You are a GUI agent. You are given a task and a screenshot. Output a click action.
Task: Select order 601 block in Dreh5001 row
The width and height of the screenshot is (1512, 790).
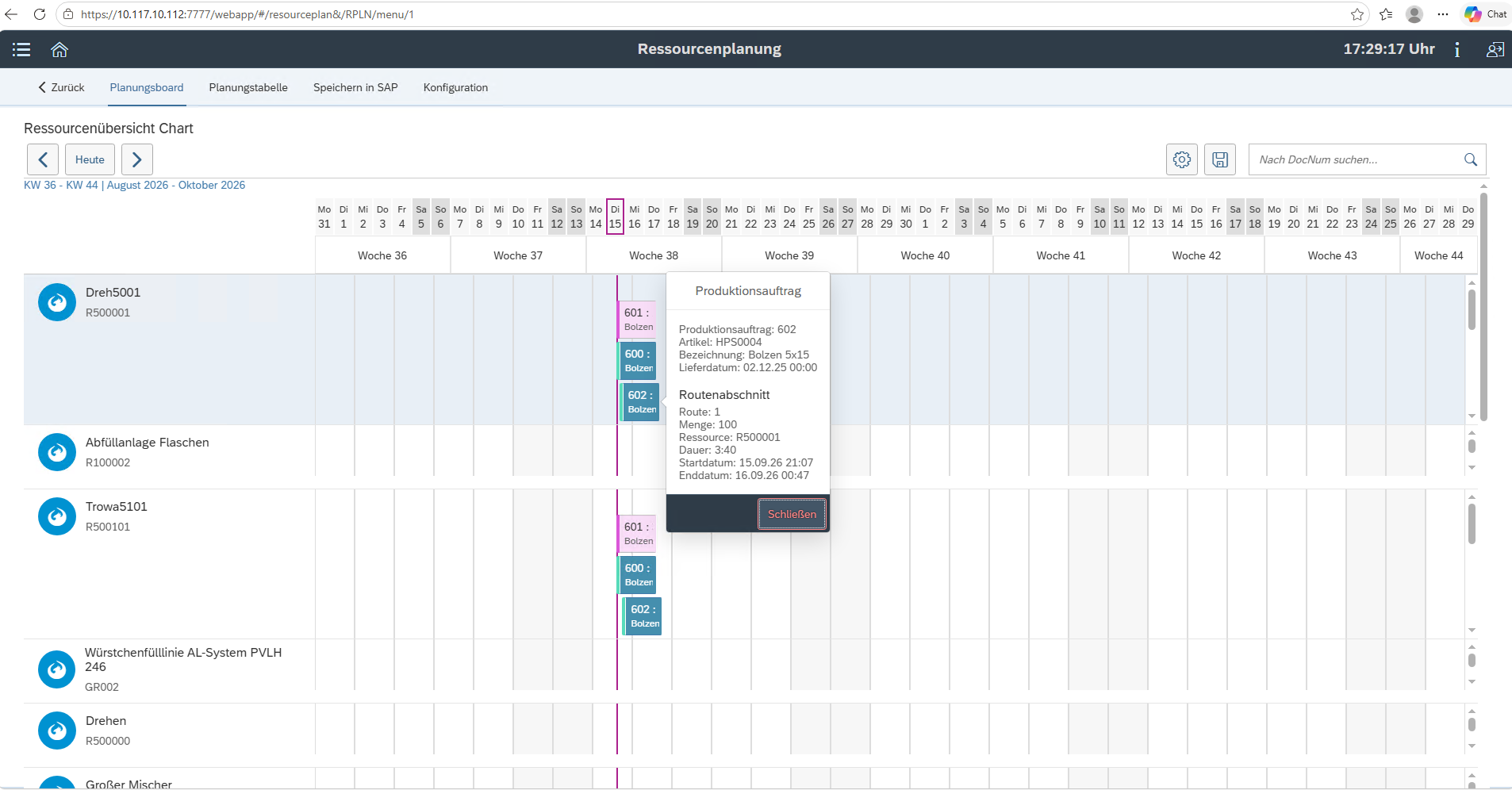click(x=637, y=320)
